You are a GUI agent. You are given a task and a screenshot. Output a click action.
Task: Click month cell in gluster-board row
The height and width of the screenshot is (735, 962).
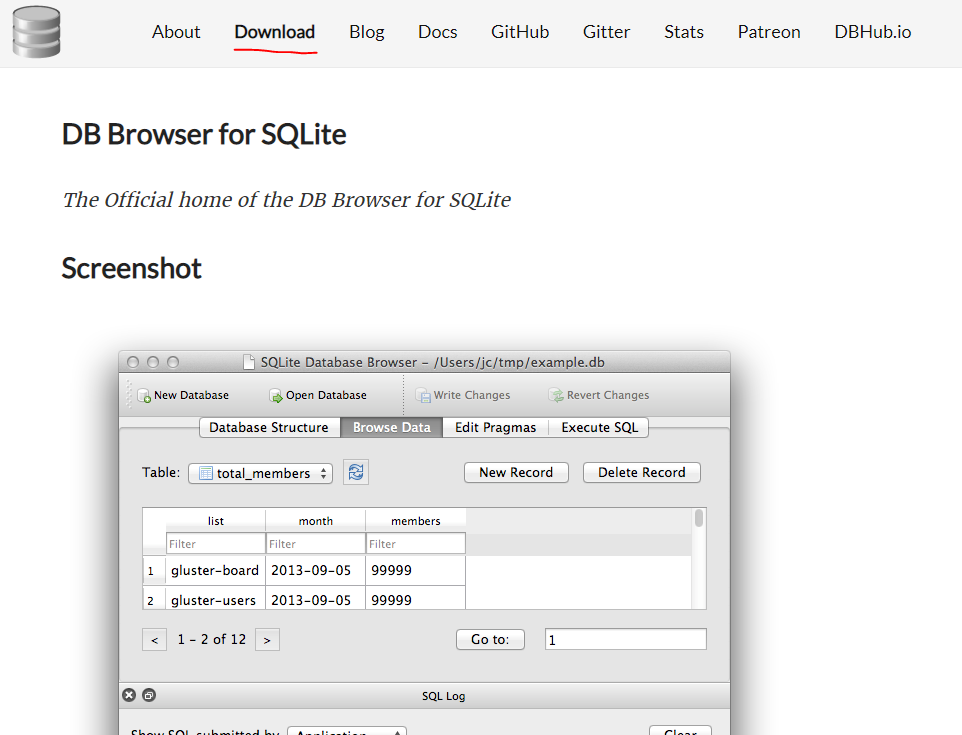(315, 571)
